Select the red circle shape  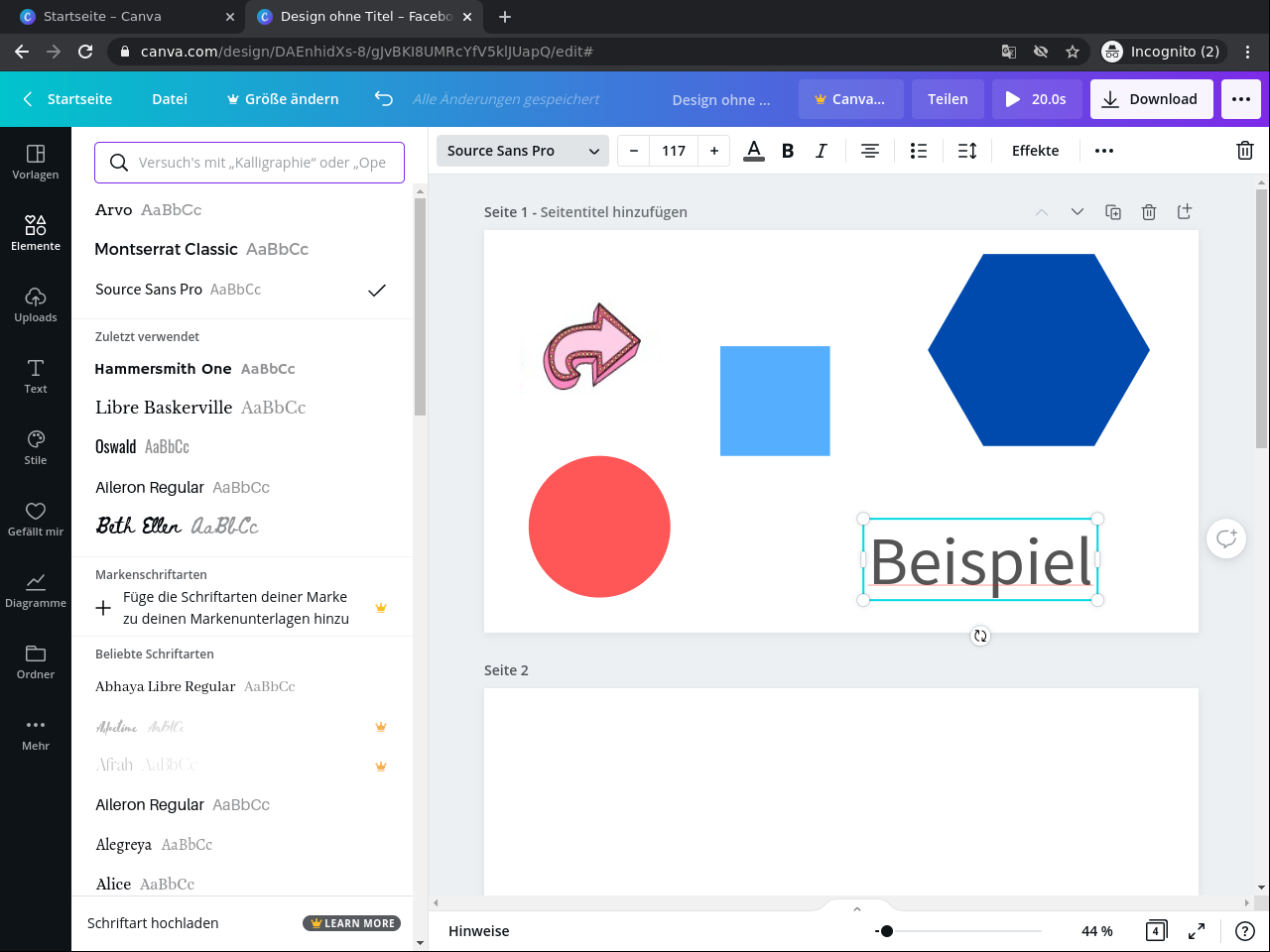pos(599,527)
